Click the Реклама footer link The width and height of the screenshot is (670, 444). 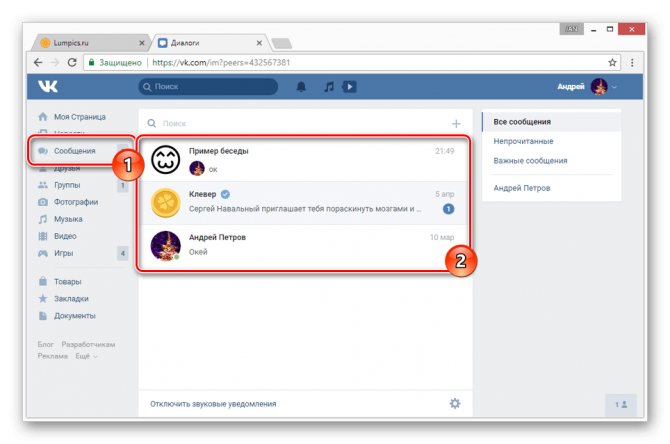point(53,356)
